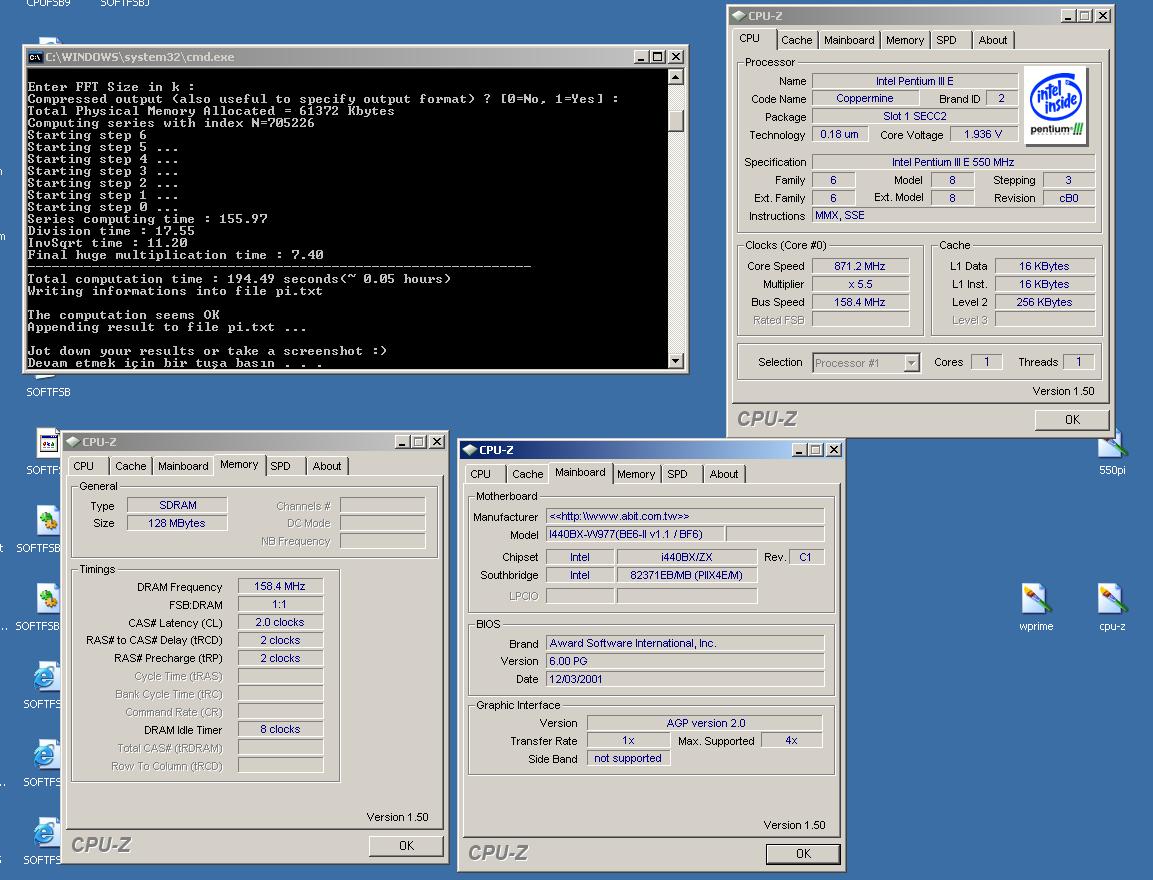Click the cmd window scrollbar down arrow
The height and width of the screenshot is (880, 1153).
[676, 361]
